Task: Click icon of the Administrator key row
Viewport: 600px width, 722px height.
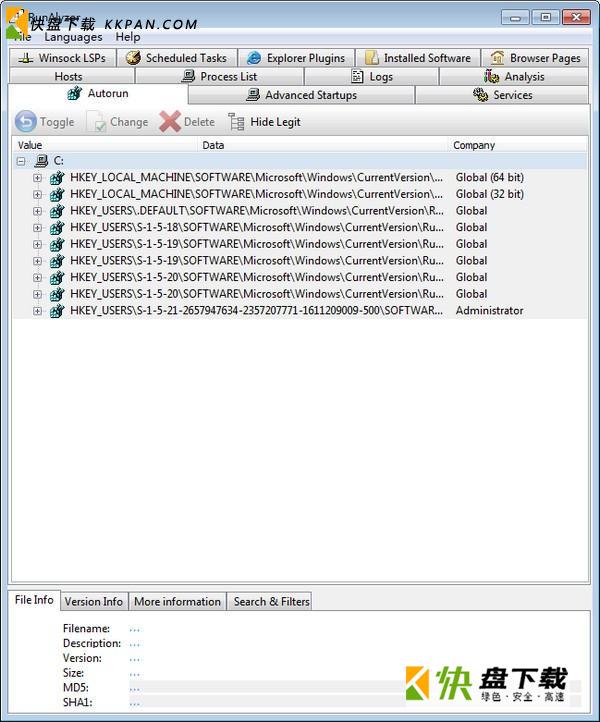Action: pyautogui.click(x=57, y=311)
